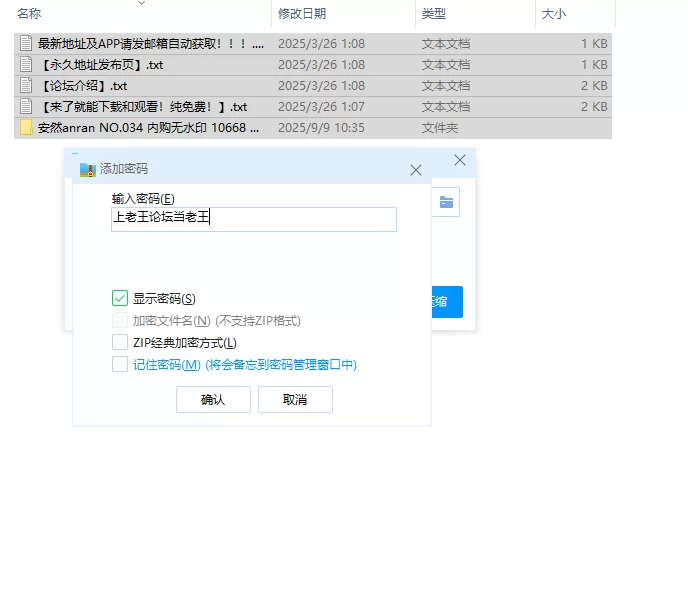Close the 添加密码 dialog with X
Viewport: 688px width, 613px height.
tap(416, 170)
